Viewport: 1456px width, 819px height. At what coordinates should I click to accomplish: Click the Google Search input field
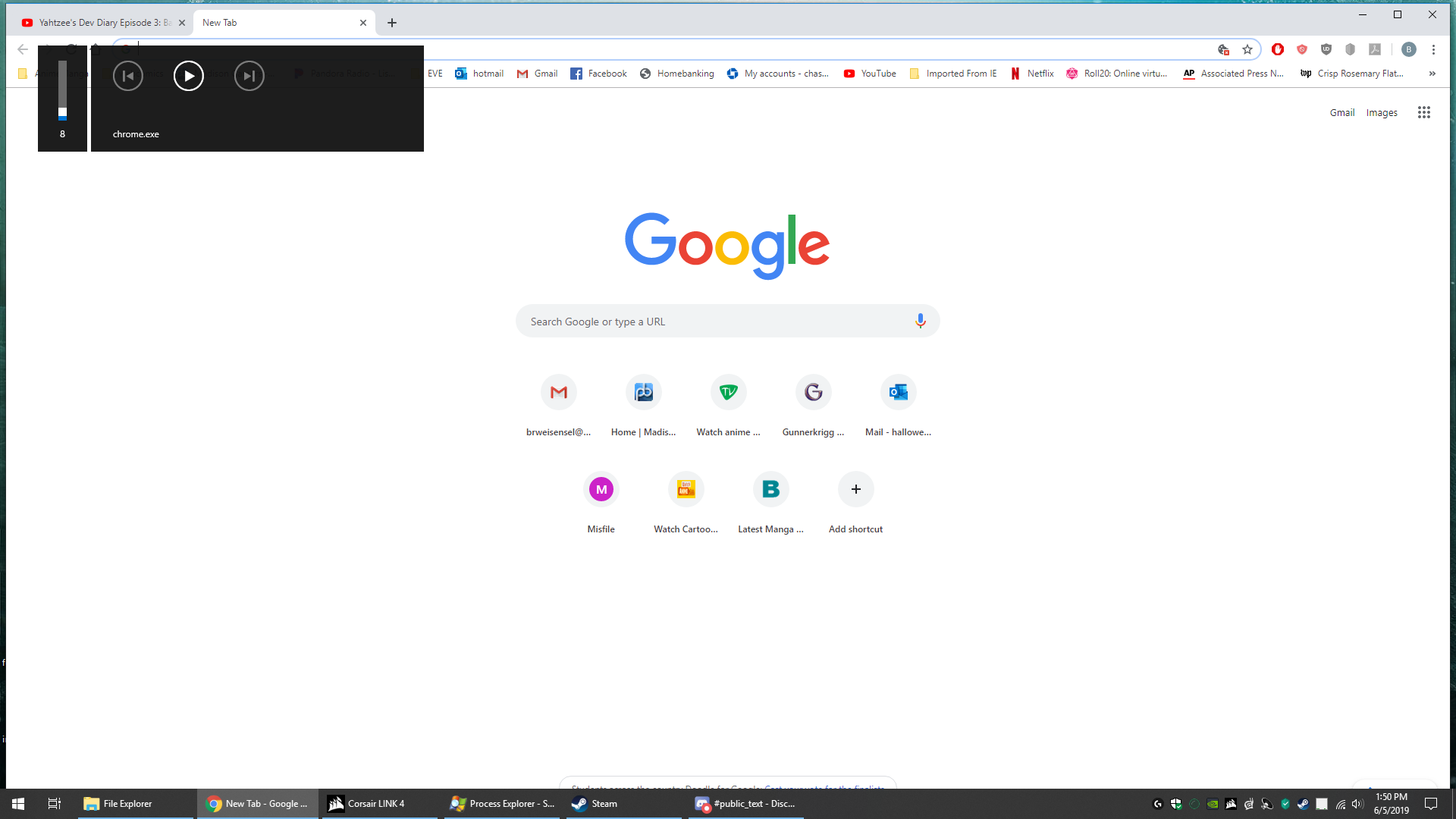tap(728, 321)
